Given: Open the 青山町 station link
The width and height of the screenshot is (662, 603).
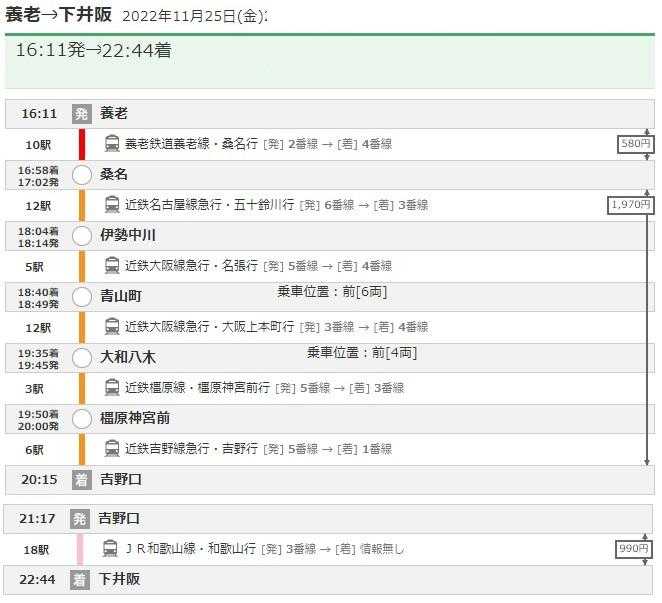Looking at the screenshot, I should 121,297.
